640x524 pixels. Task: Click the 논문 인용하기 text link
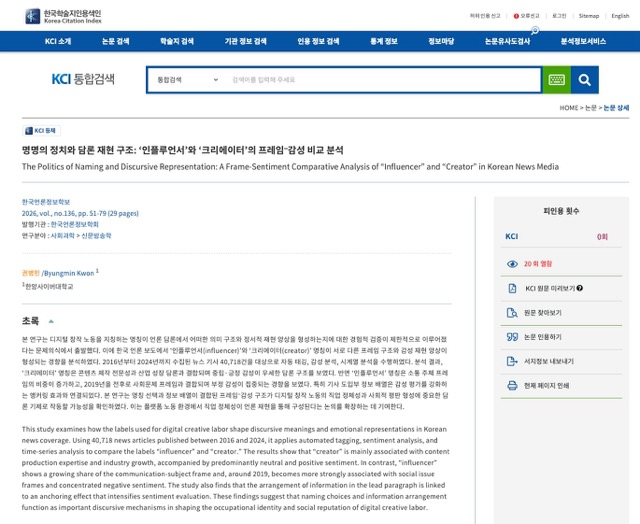pos(543,337)
